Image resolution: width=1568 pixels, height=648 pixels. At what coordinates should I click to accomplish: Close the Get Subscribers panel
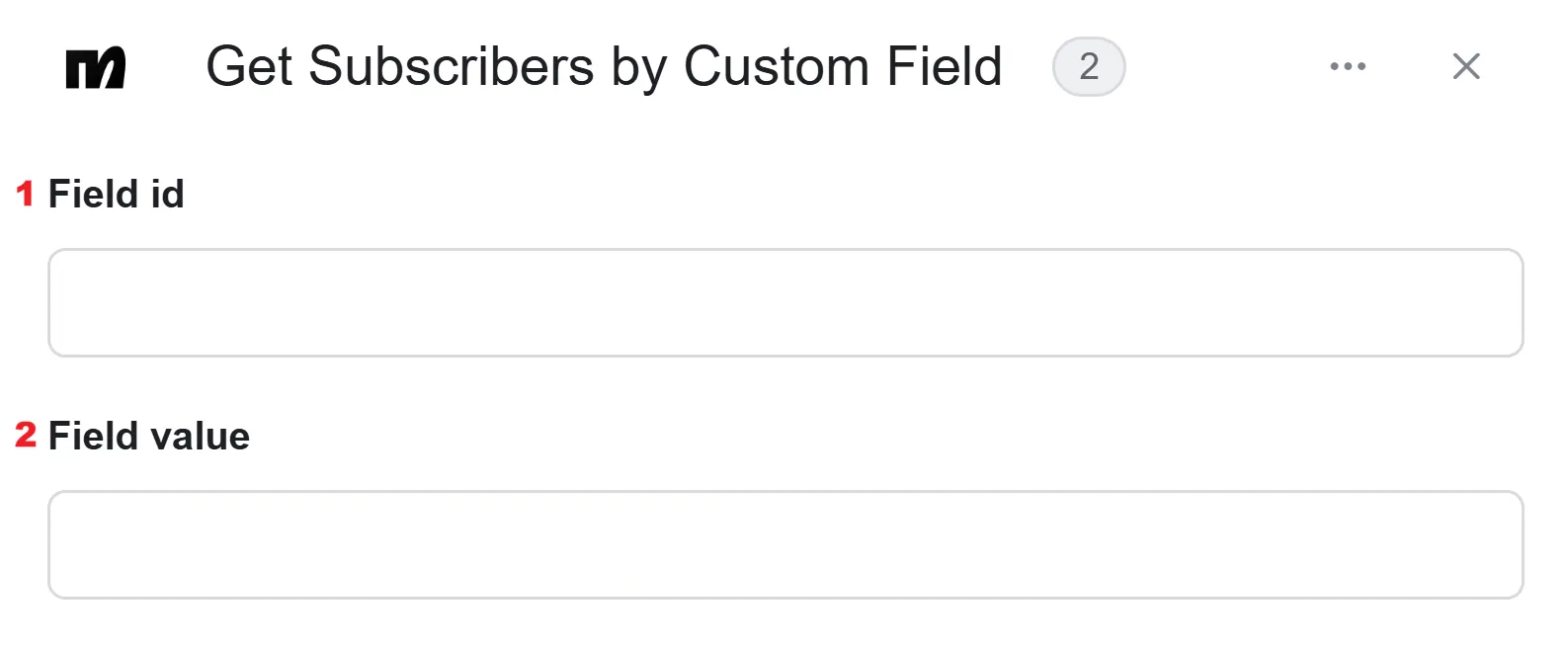tap(1466, 66)
